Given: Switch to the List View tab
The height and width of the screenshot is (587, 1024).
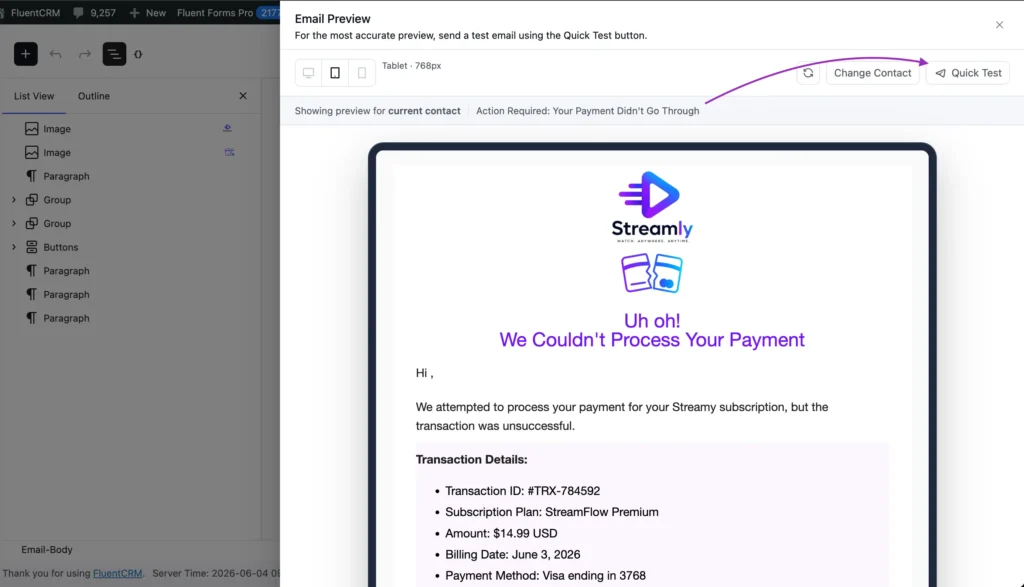Looking at the screenshot, I should pyautogui.click(x=34, y=96).
